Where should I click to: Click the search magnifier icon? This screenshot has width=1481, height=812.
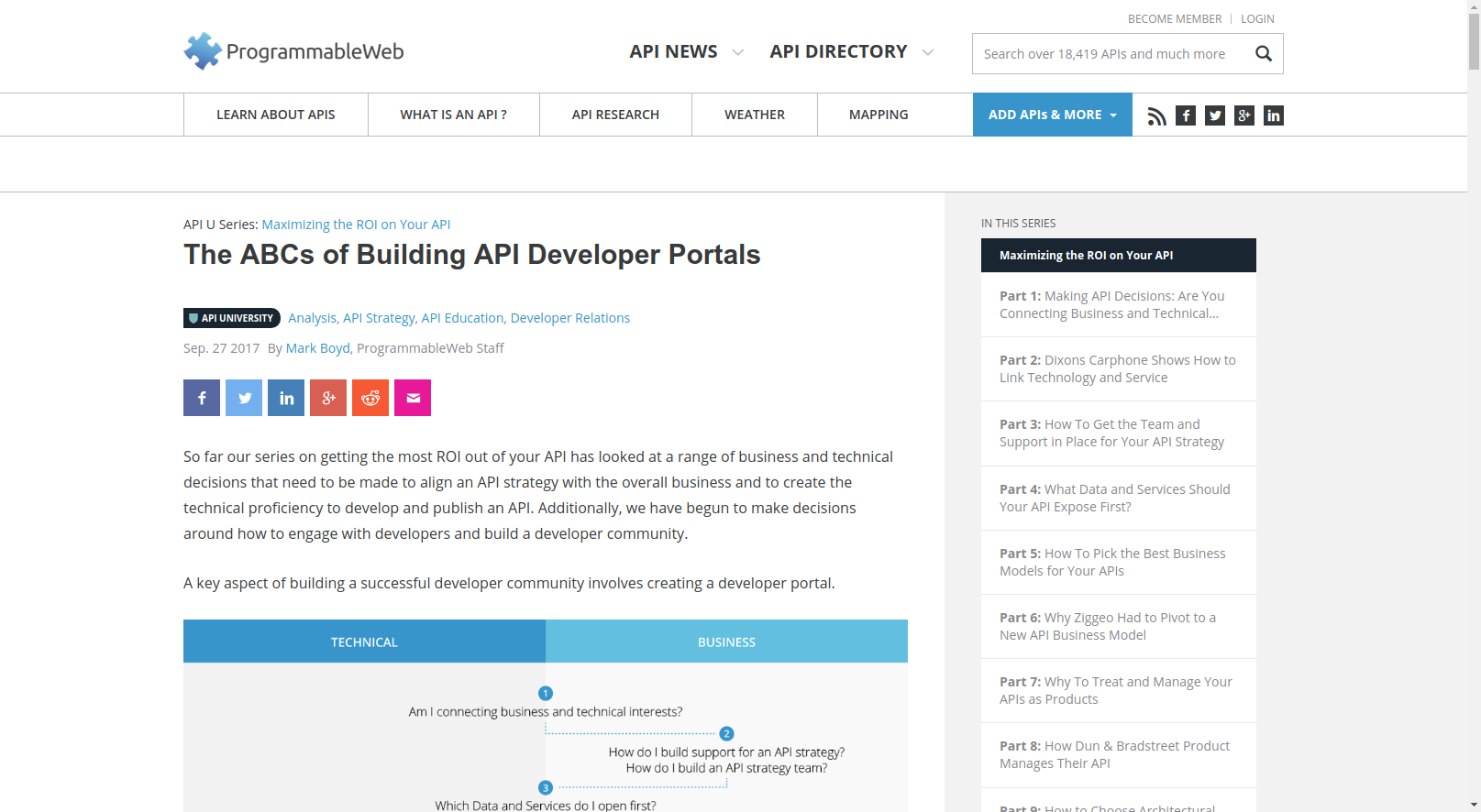1264,54
